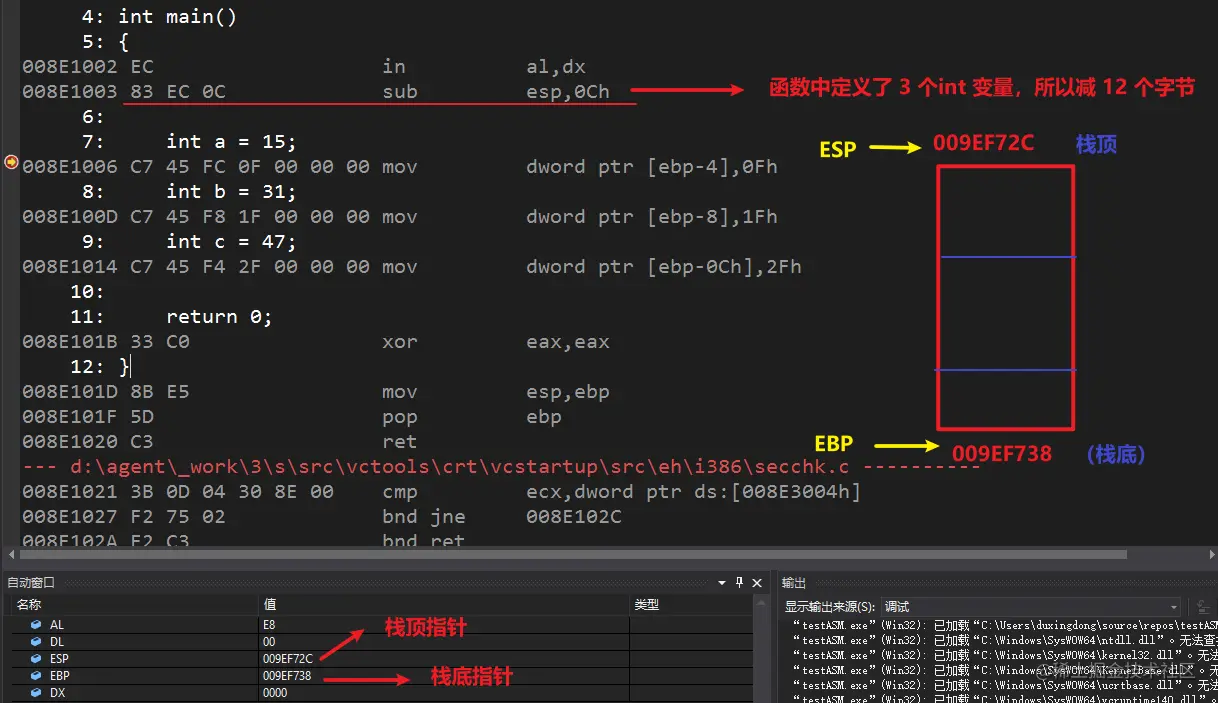The height and width of the screenshot is (703, 1218).
Task: Select the AL row name
Action: point(57,625)
